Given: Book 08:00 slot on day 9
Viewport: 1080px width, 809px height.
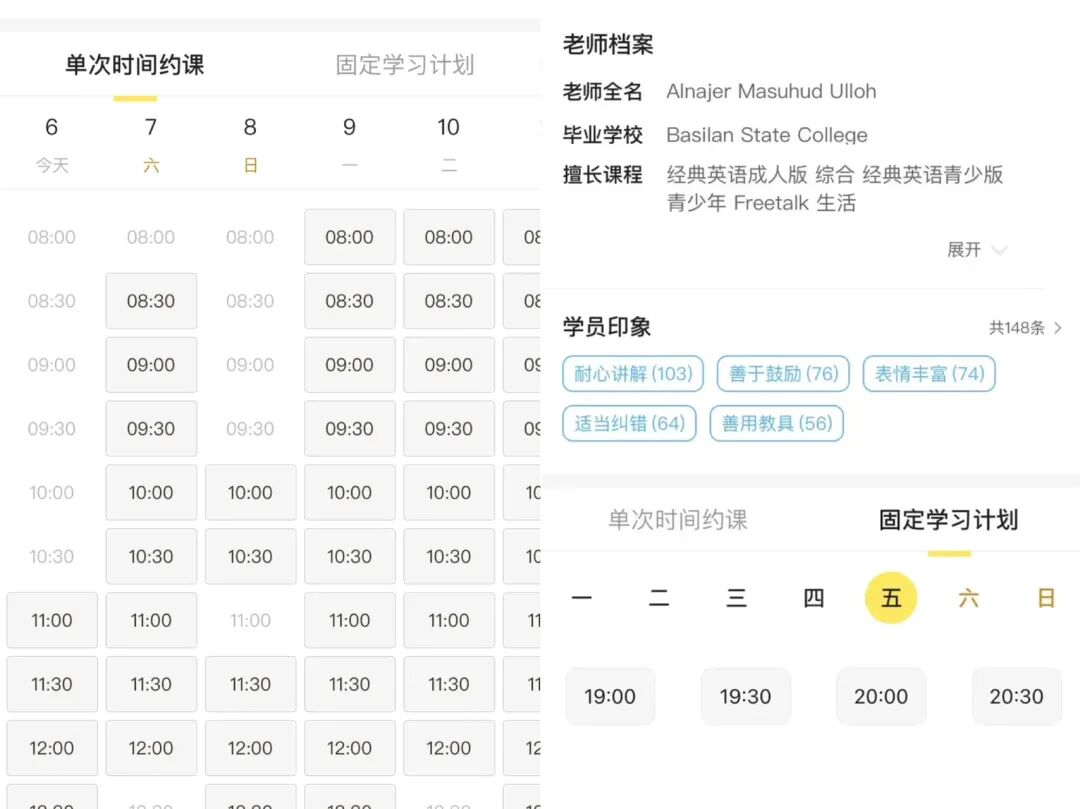Looking at the screenshot, I should pos(349,237).
